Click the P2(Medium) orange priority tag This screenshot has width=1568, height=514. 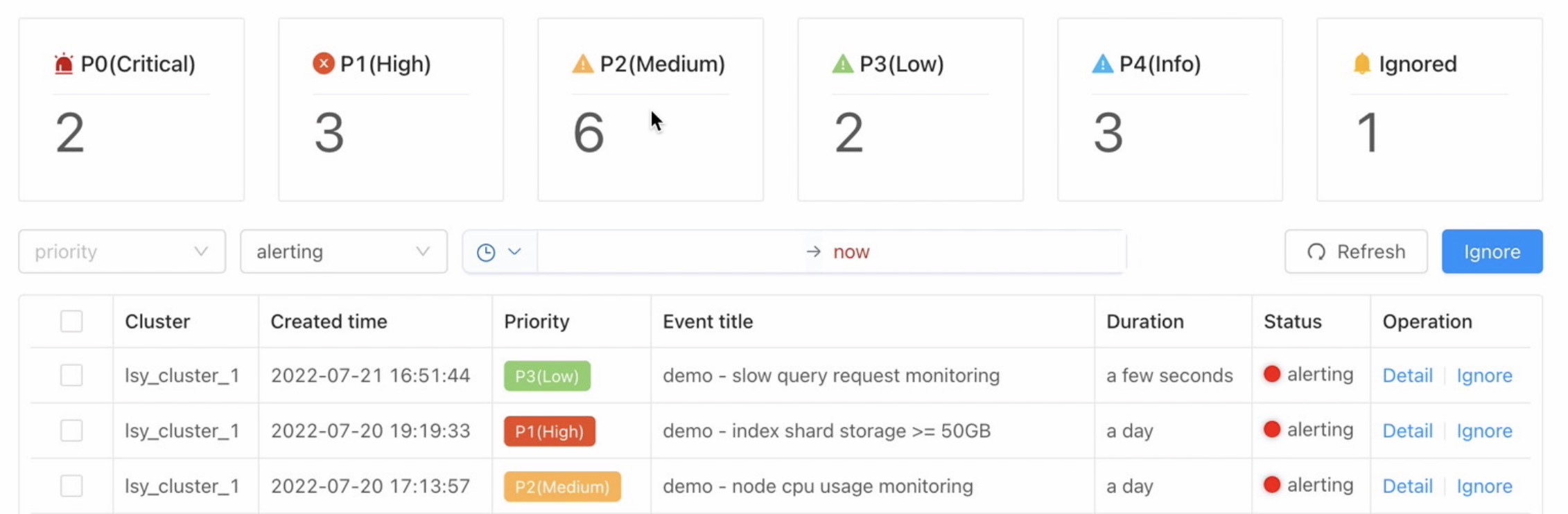562,486
